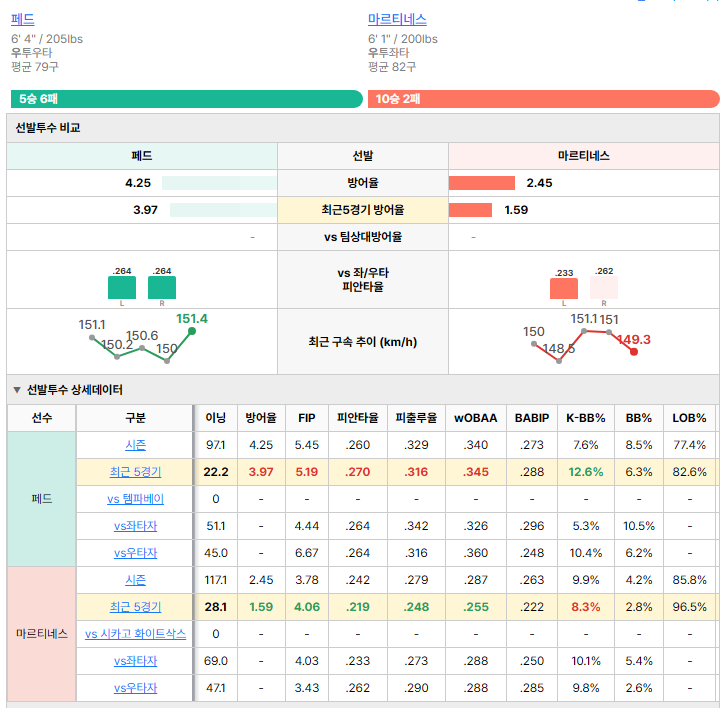
Task: Click 마르티네스's 시즌 row link
Action: click(135, 580)
